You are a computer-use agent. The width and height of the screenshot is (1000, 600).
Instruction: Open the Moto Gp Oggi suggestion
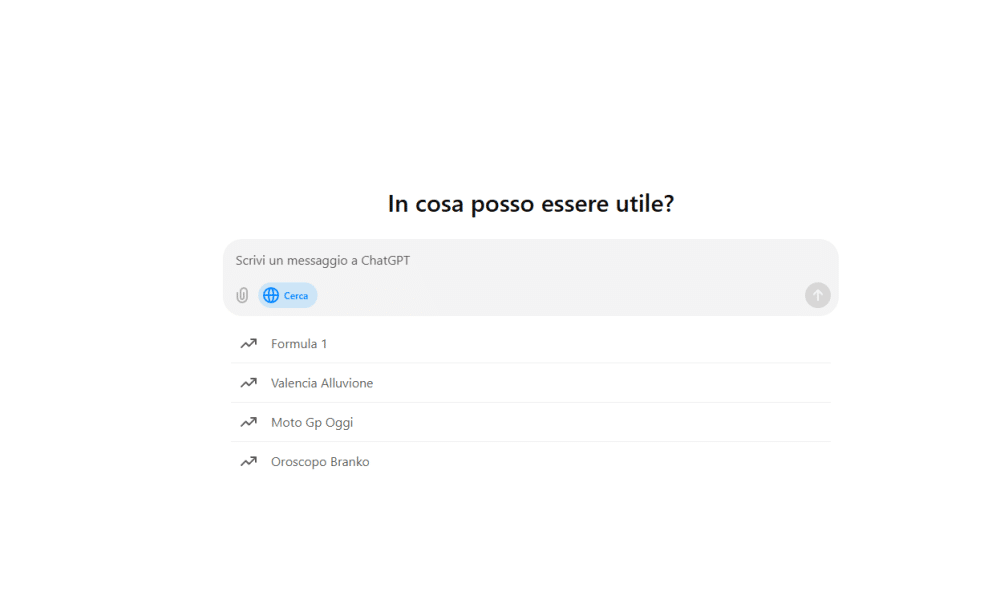(531, 422)
